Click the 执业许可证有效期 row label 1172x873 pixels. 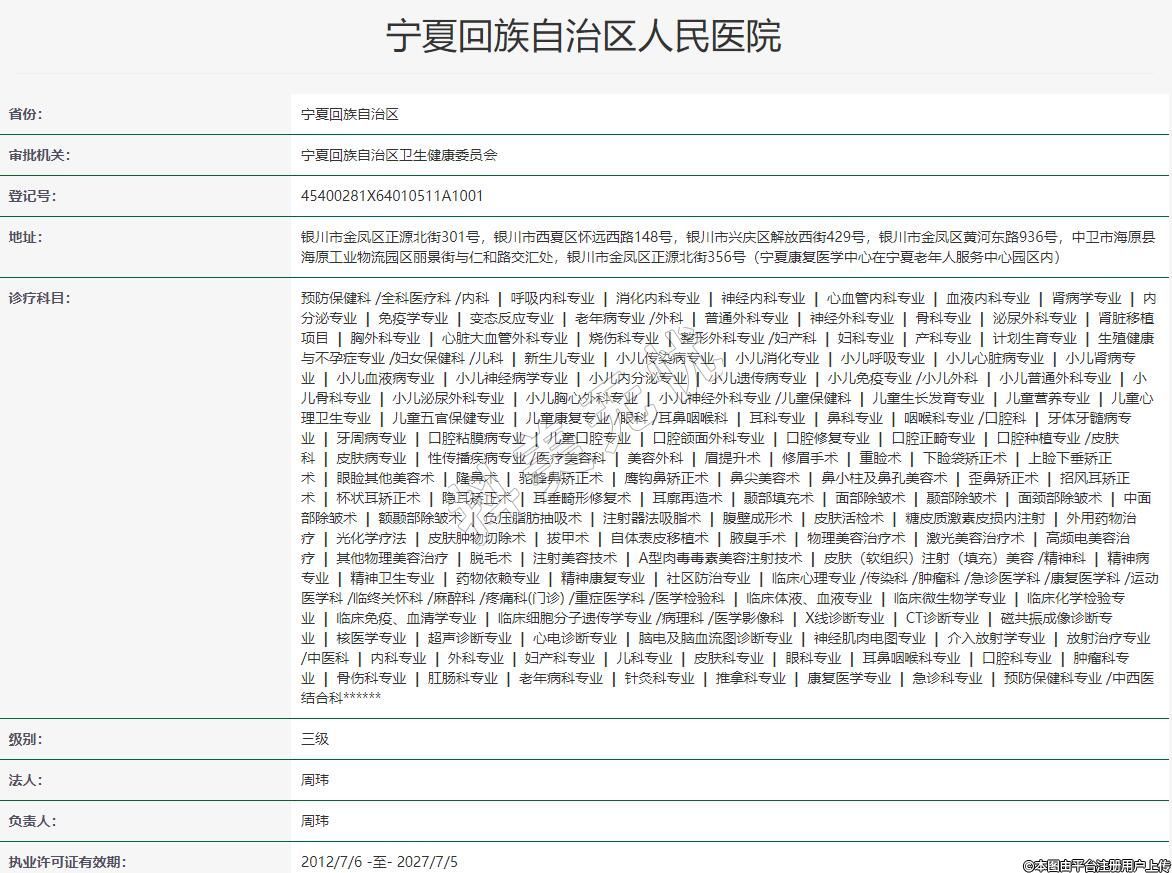click(68, 862)
